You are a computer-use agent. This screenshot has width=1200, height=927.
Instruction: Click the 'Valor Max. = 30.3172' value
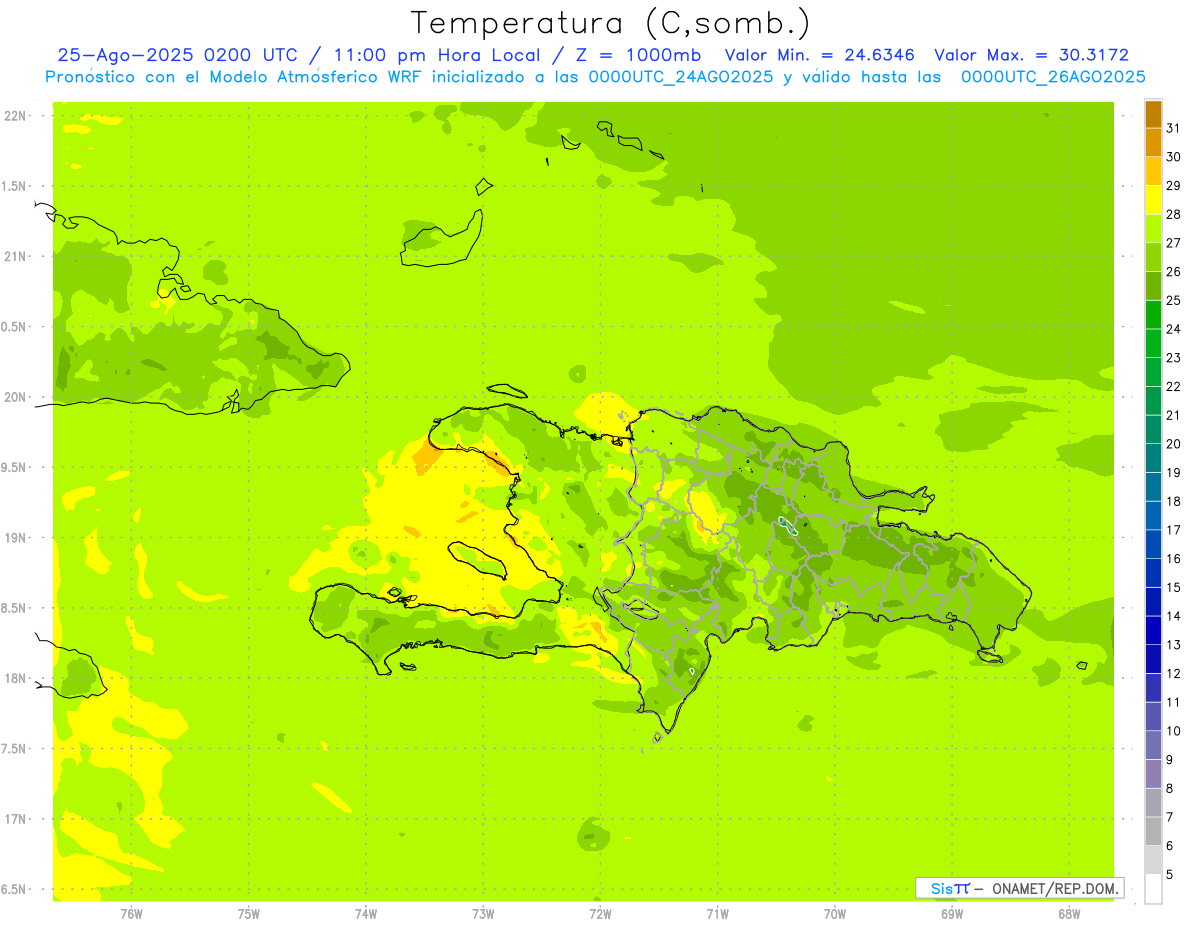point(1031,55)
